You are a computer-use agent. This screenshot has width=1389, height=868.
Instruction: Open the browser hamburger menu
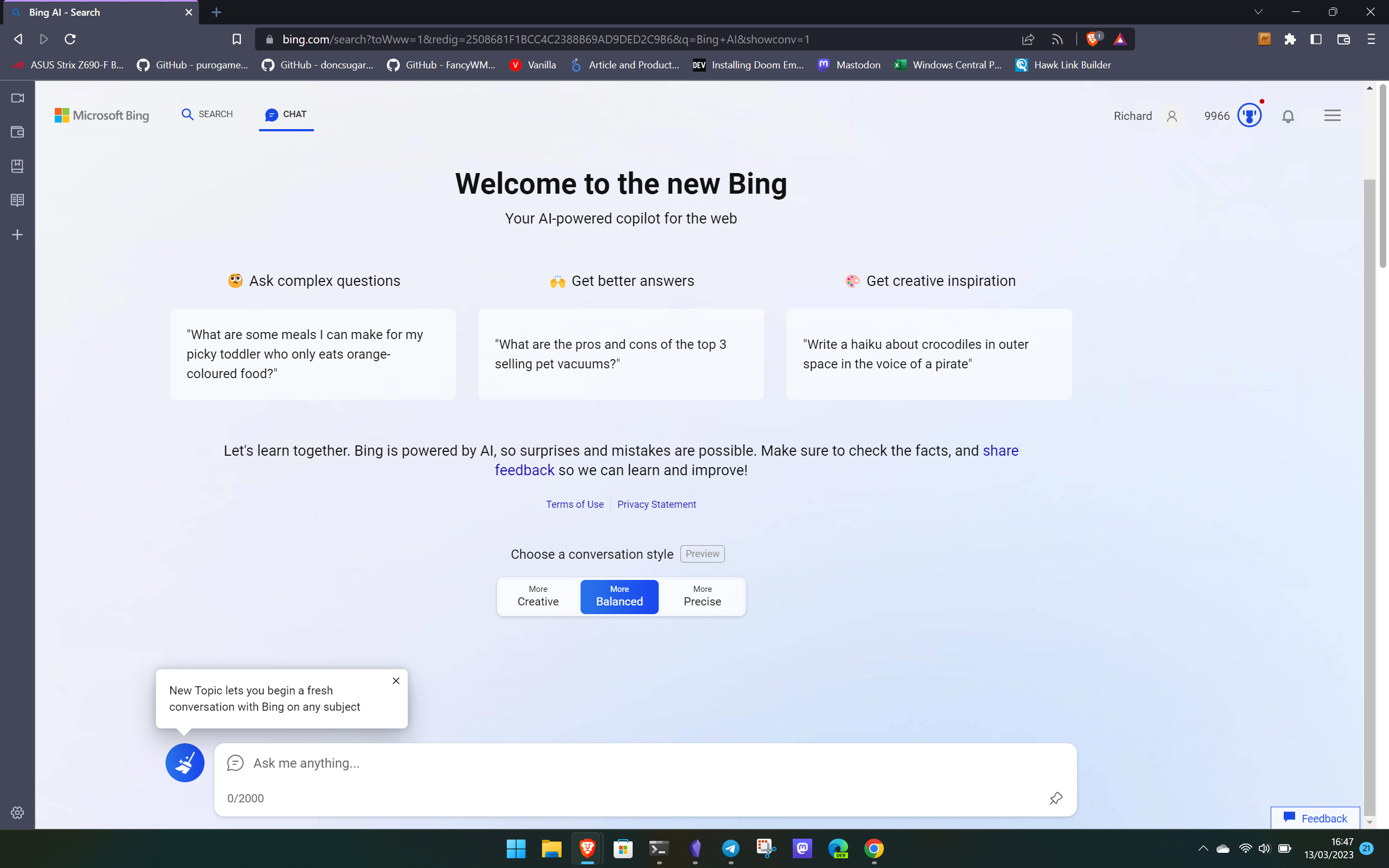click(x=1372, y=39)
